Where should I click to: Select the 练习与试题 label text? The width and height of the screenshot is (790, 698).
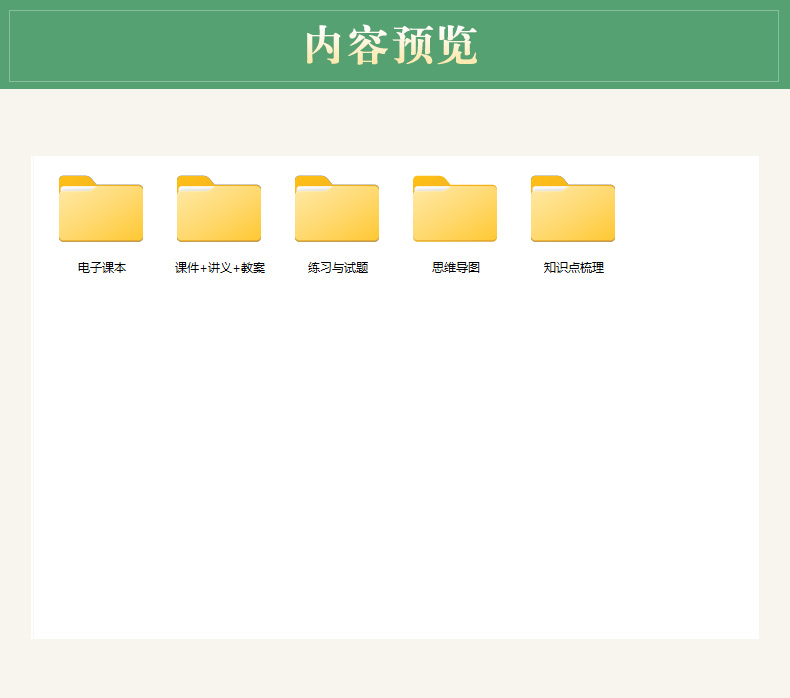pyautogui.click(x=338, y=268)
